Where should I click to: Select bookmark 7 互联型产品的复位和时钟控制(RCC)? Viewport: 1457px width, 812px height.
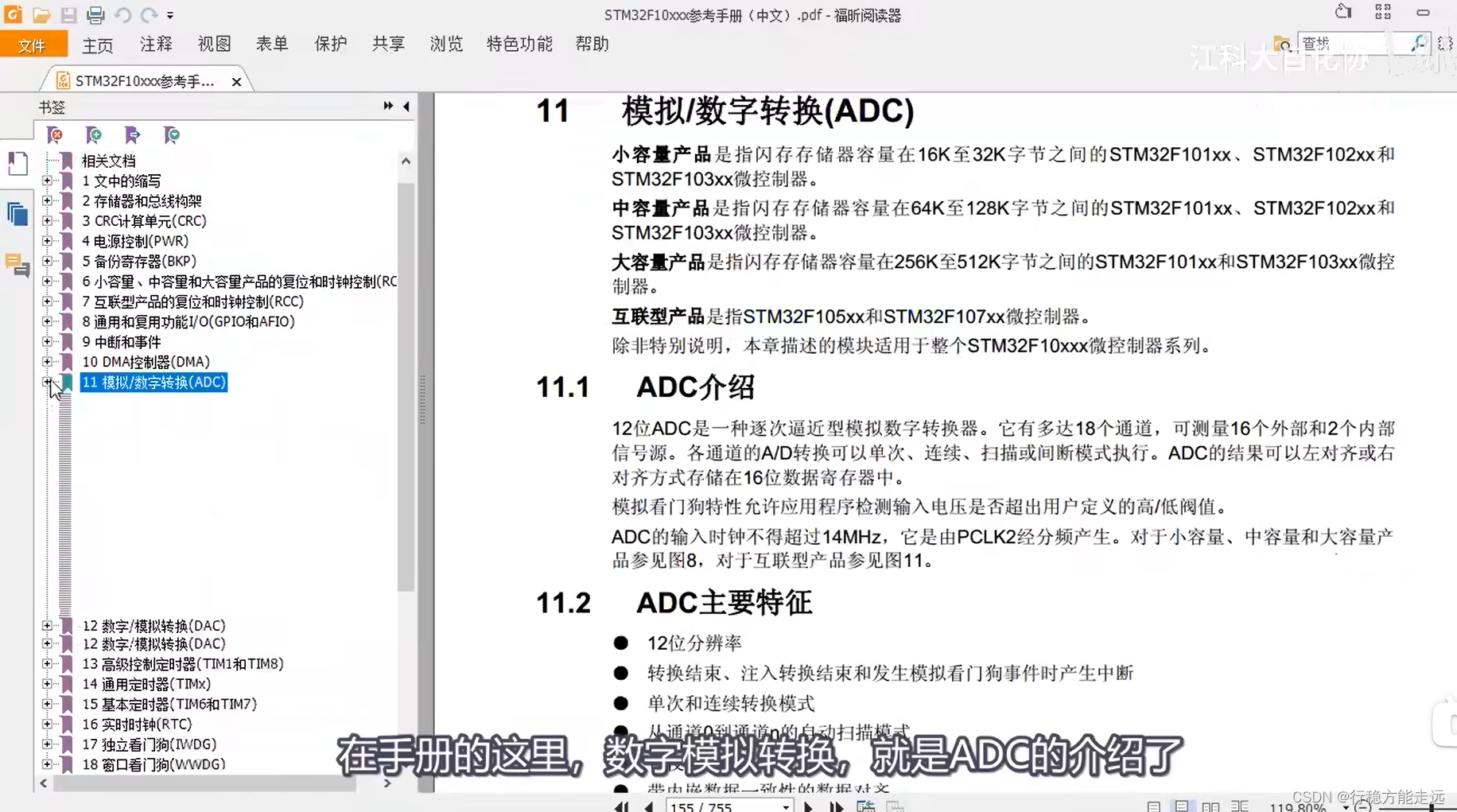click(192, 301)
